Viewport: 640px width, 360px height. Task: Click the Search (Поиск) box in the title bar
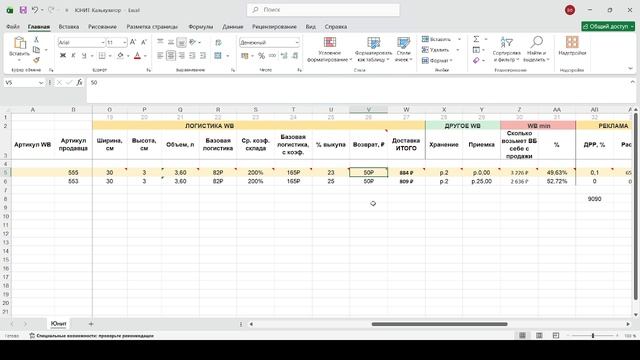click(x=323, y=10)
